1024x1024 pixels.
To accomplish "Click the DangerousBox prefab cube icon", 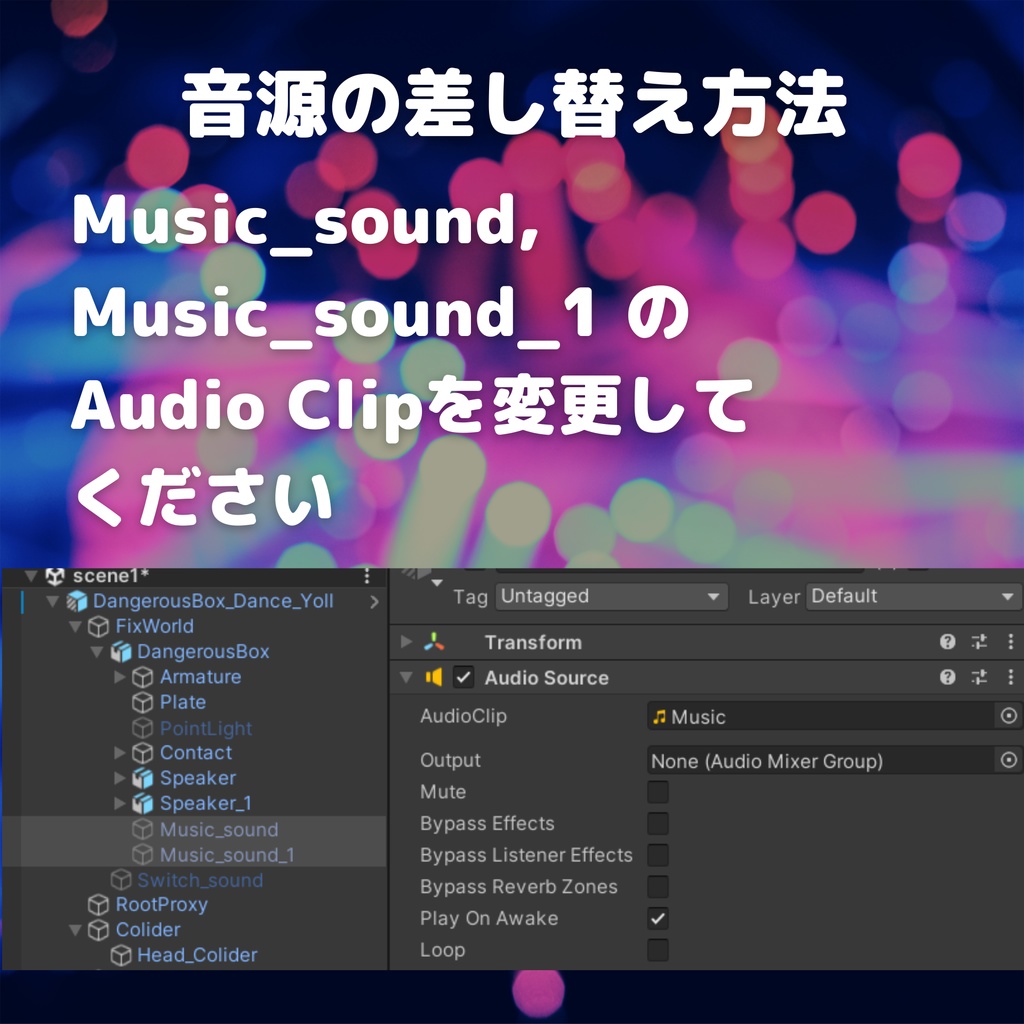I will click(120, 652).
